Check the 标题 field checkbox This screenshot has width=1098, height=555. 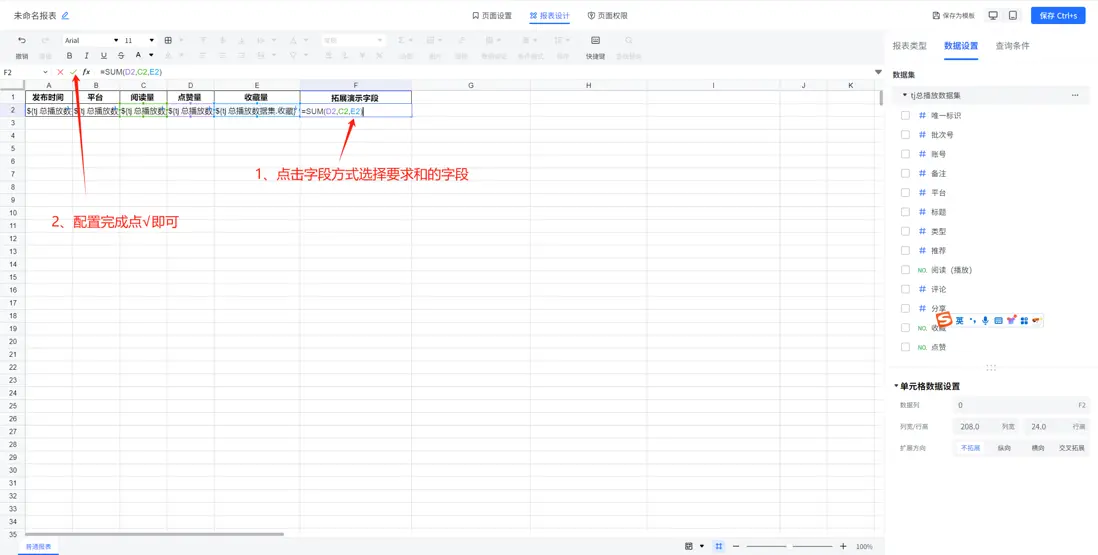point(905,211)
